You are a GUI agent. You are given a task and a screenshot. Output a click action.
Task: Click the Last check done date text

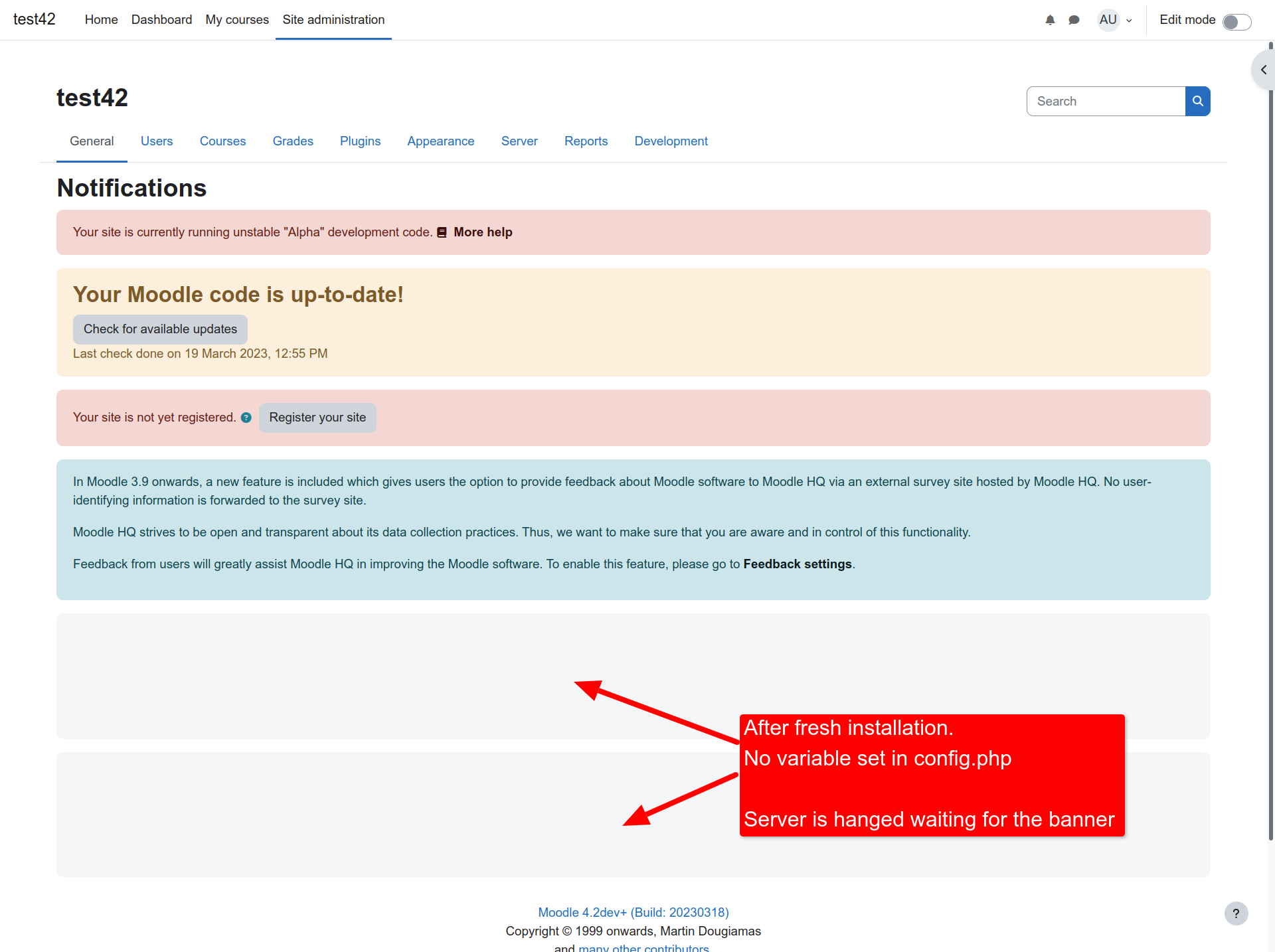tap(200, 354)
